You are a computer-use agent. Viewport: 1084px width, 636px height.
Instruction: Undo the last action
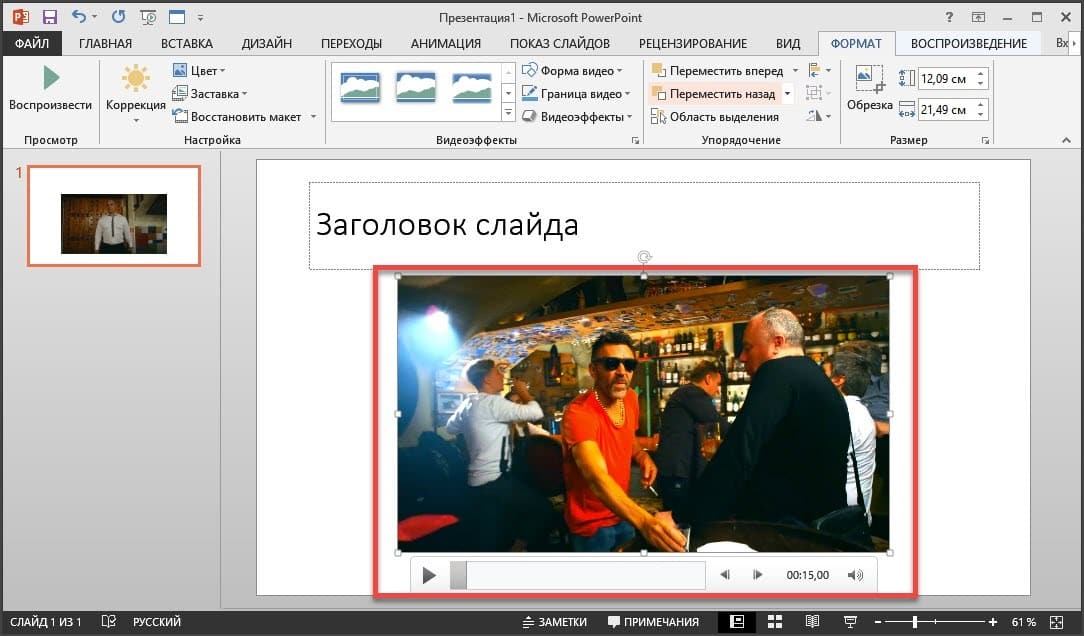(80, 17)
